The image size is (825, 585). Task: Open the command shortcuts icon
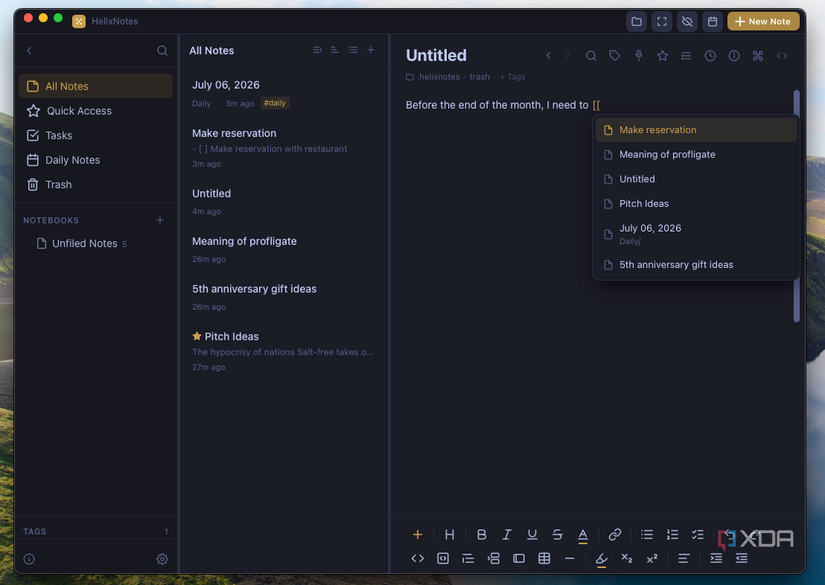click(758, 56)
